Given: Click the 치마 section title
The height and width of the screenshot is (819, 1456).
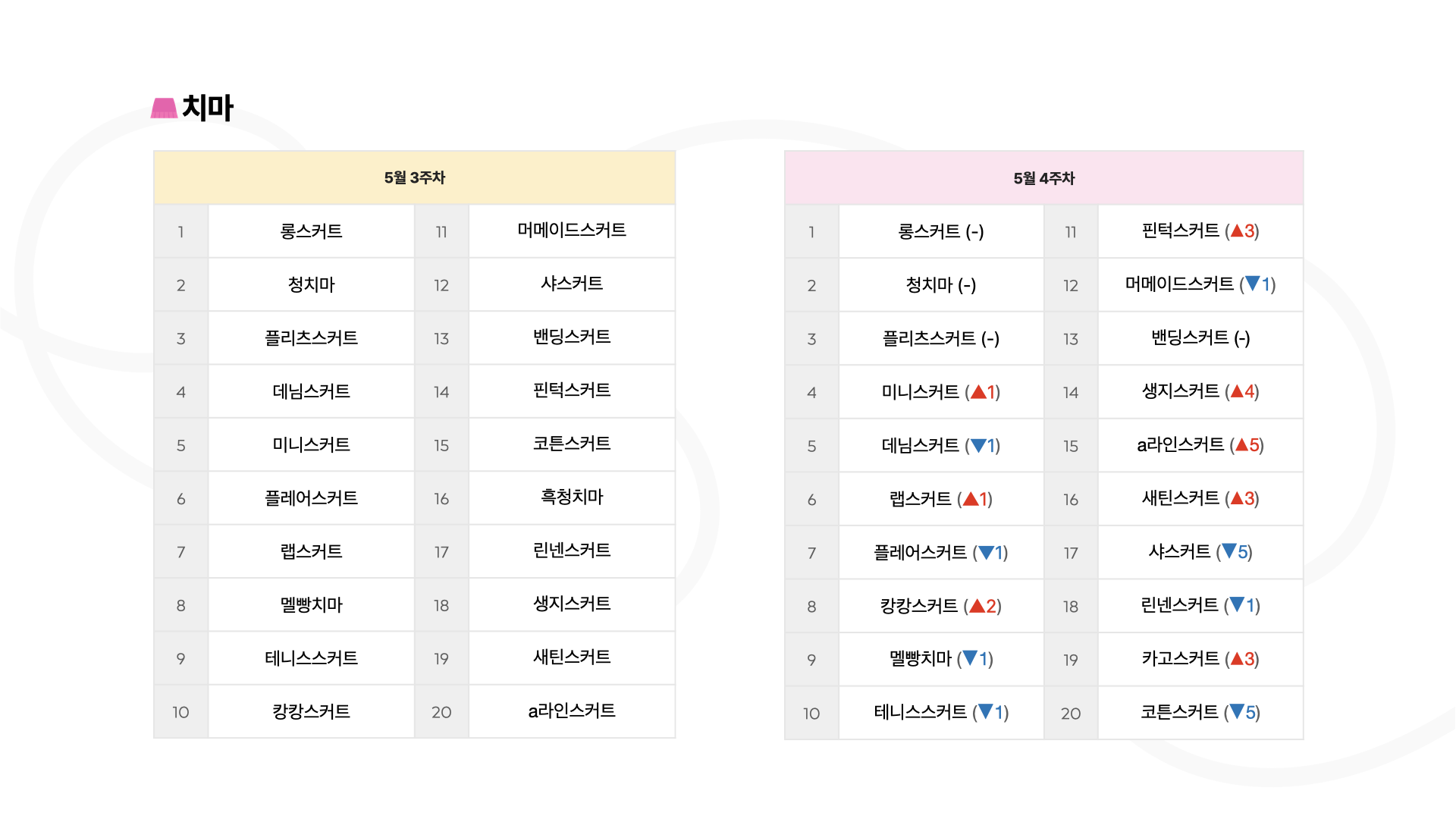Looking at the screenshot, I should (x=208, y=108).
